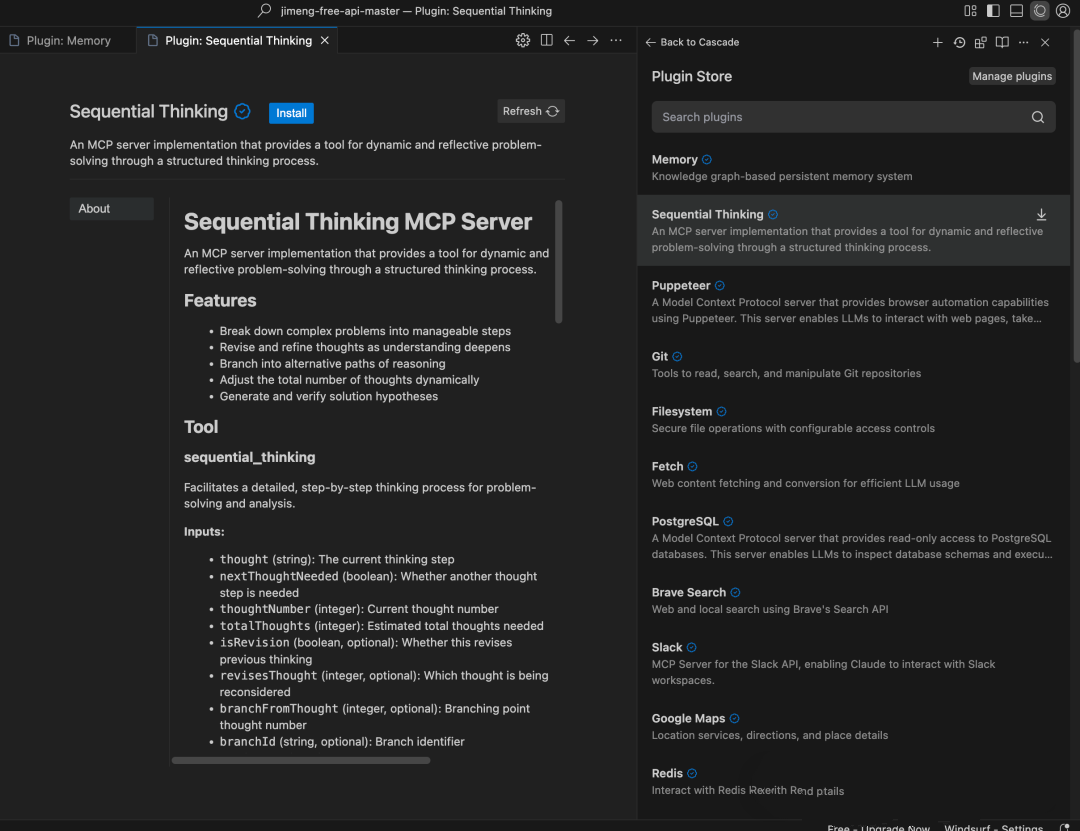The image size is (1080, 831).
Task: Split the editor with the split icon
Action: click(546, 41)
